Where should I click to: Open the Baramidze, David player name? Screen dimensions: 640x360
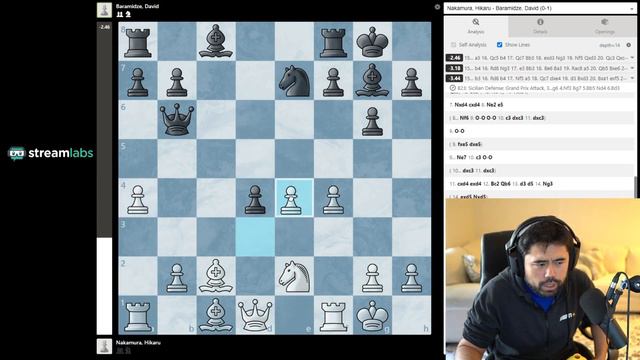pos(137,7)
